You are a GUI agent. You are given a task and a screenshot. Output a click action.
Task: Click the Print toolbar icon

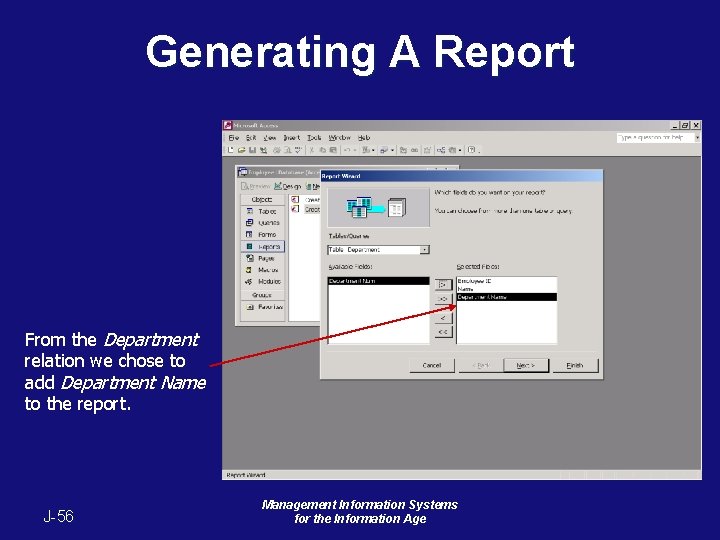(277, 150)
